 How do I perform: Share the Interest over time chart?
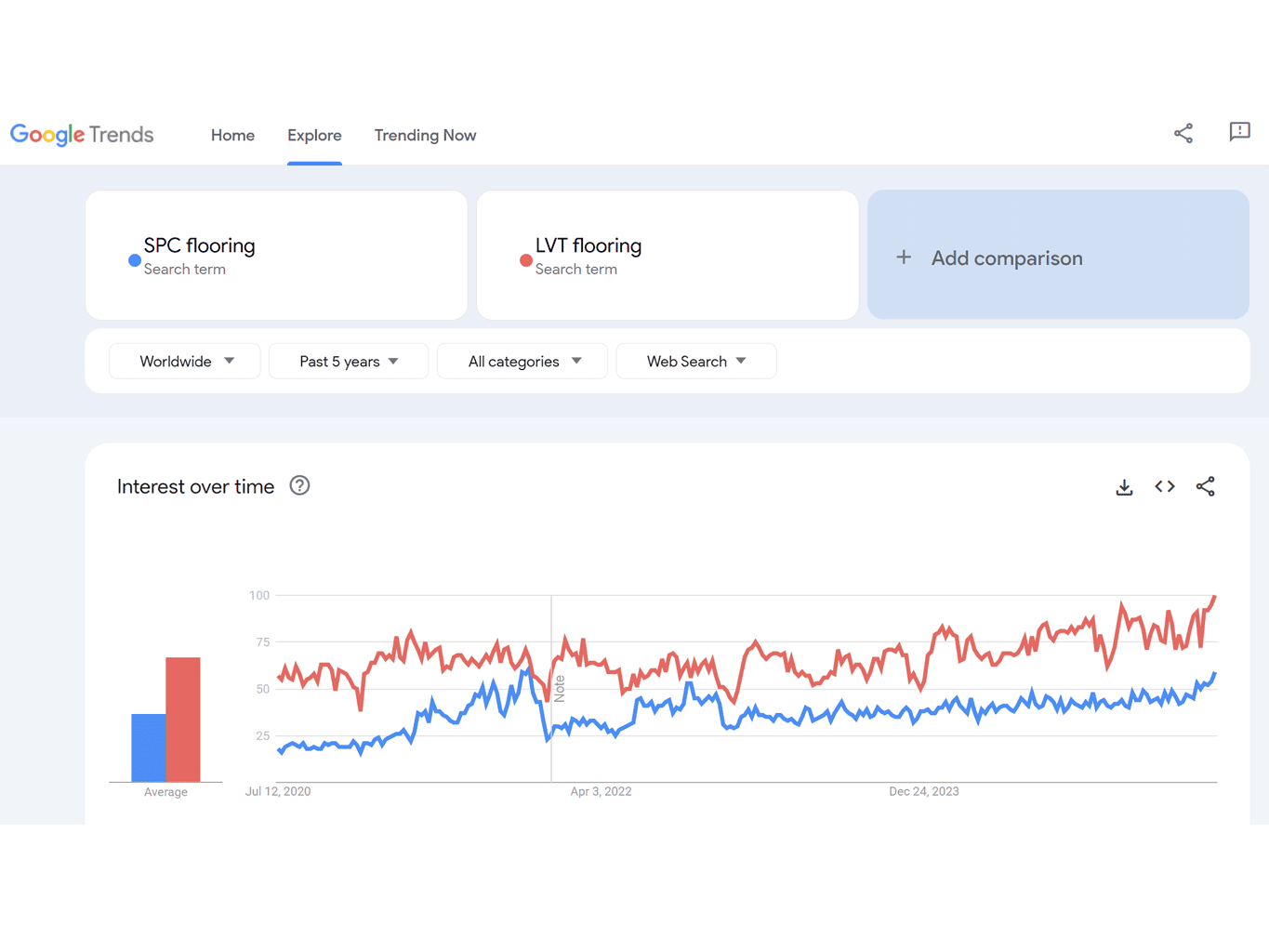coord(1206,486)
